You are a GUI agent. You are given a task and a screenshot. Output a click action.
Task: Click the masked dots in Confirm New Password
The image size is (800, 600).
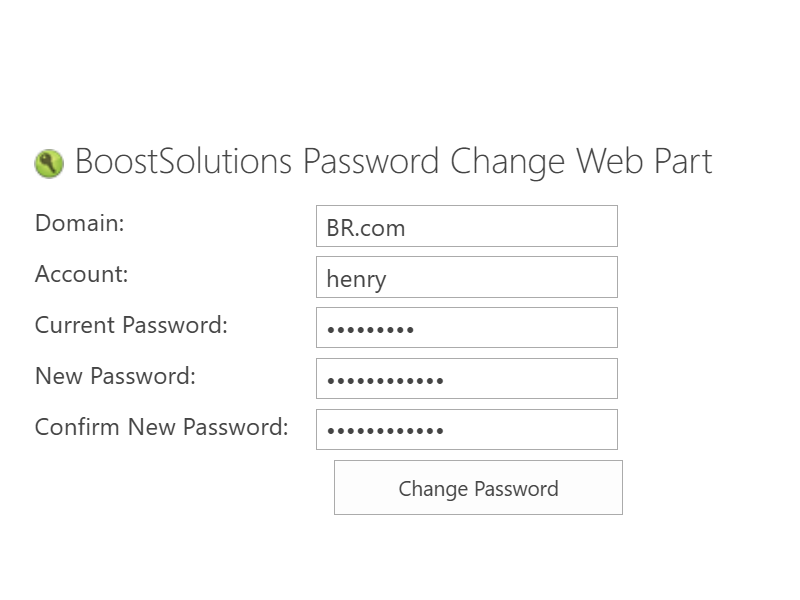[385, 431]
